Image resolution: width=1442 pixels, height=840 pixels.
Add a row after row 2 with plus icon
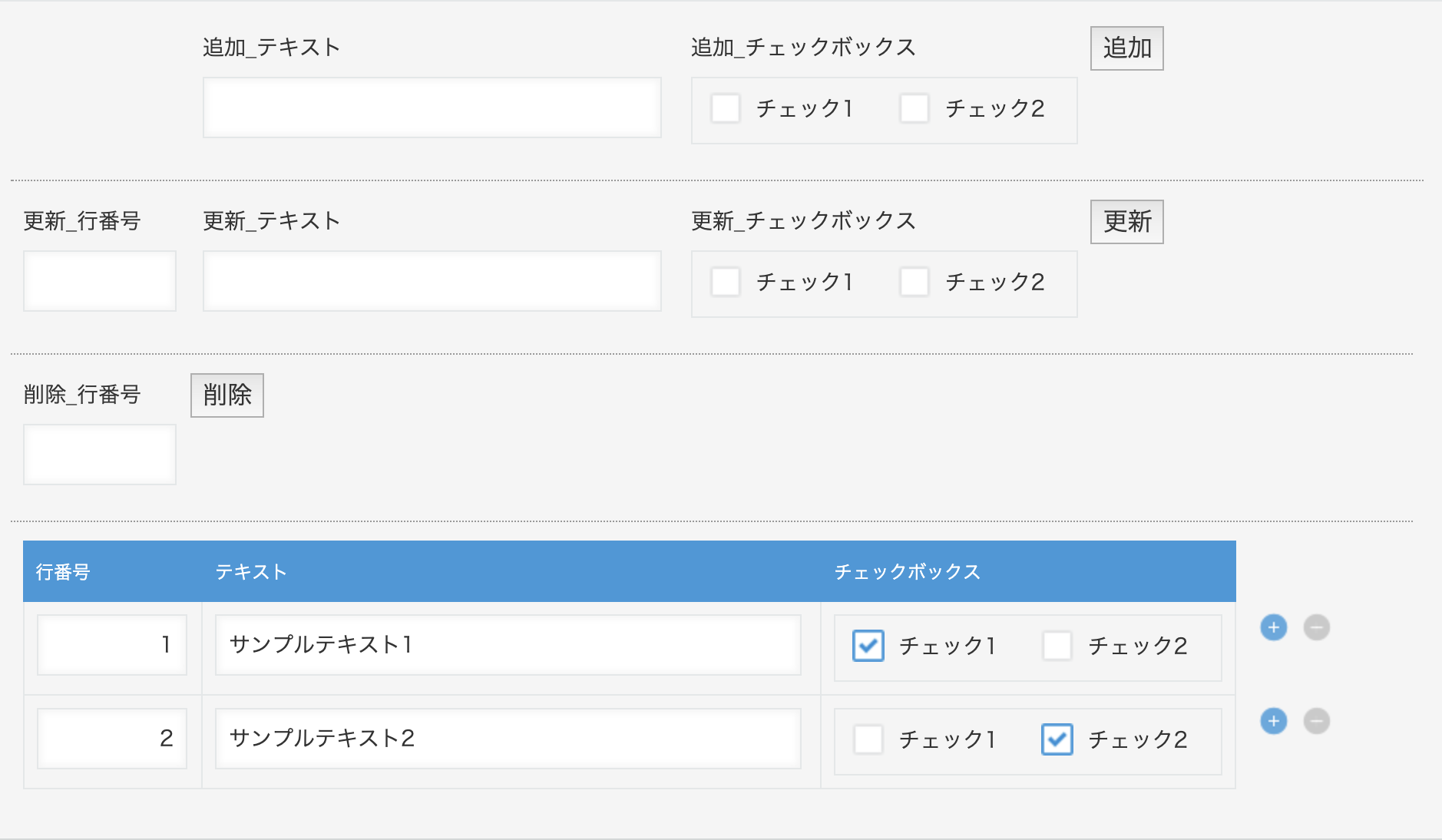click(1273, 721)
